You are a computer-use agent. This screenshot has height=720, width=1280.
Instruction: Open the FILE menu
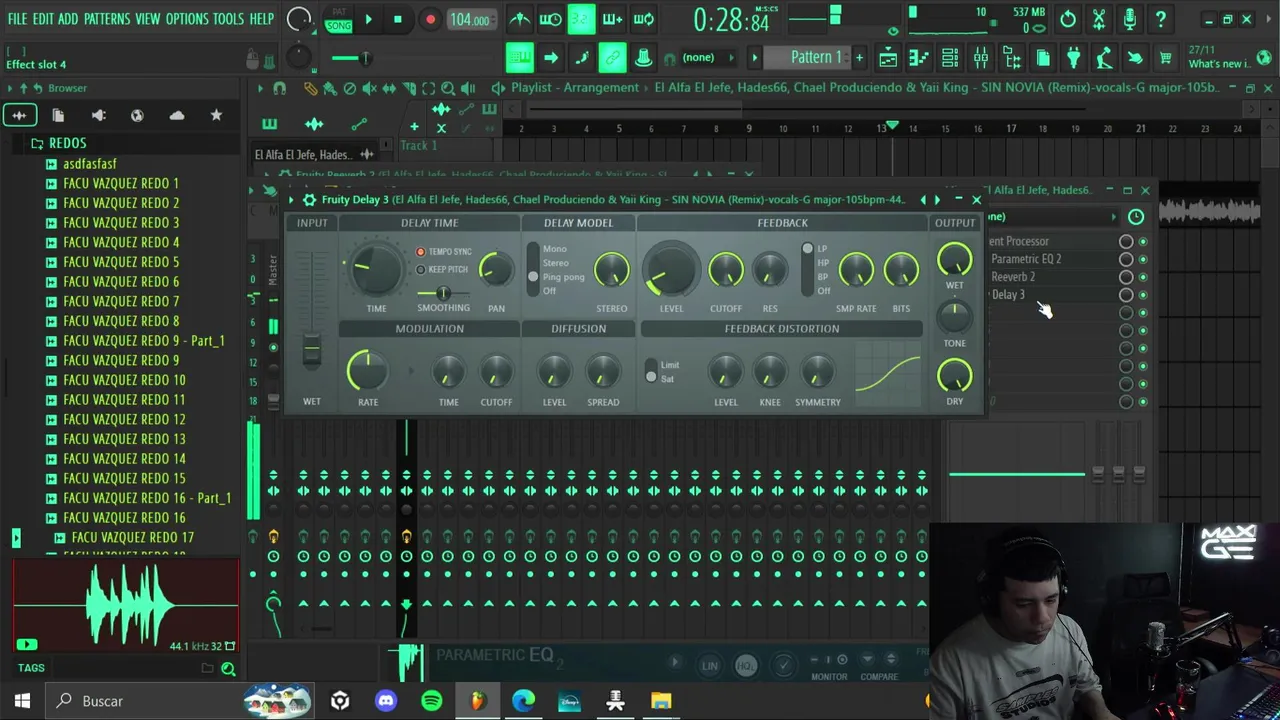[x=17, y=19]
